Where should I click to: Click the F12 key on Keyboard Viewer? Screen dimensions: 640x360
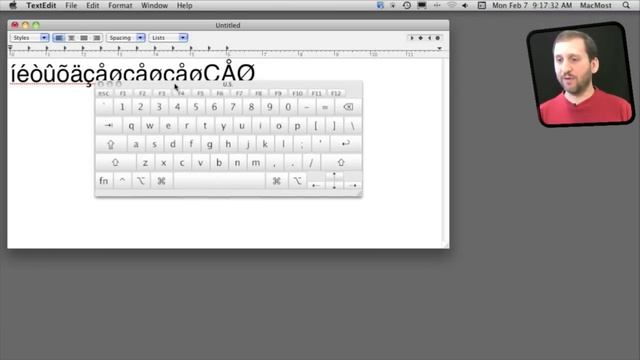[x=336, y=93]
